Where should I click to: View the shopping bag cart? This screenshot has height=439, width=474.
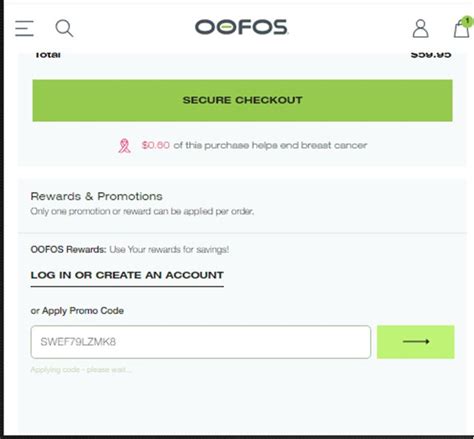(x=461, y=29)
